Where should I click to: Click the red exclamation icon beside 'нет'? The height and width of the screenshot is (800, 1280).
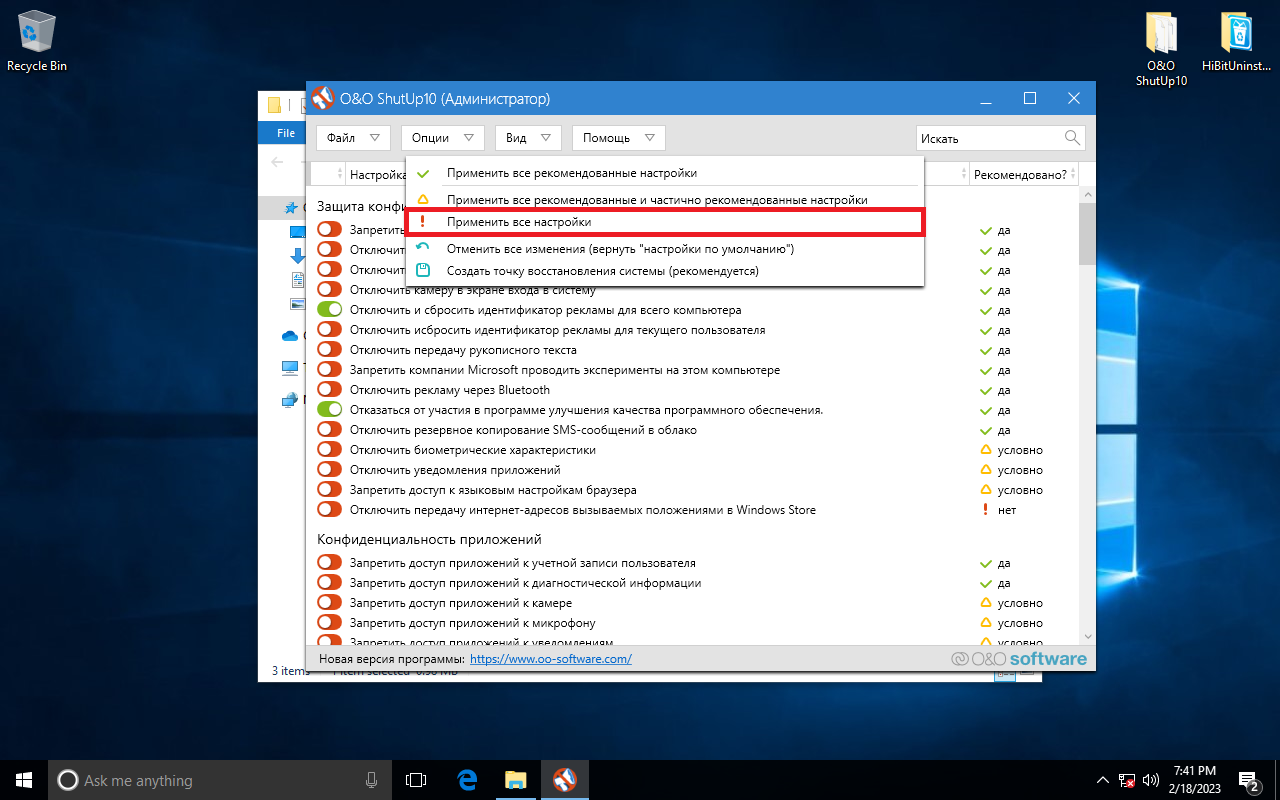click(x=985, y=510)
